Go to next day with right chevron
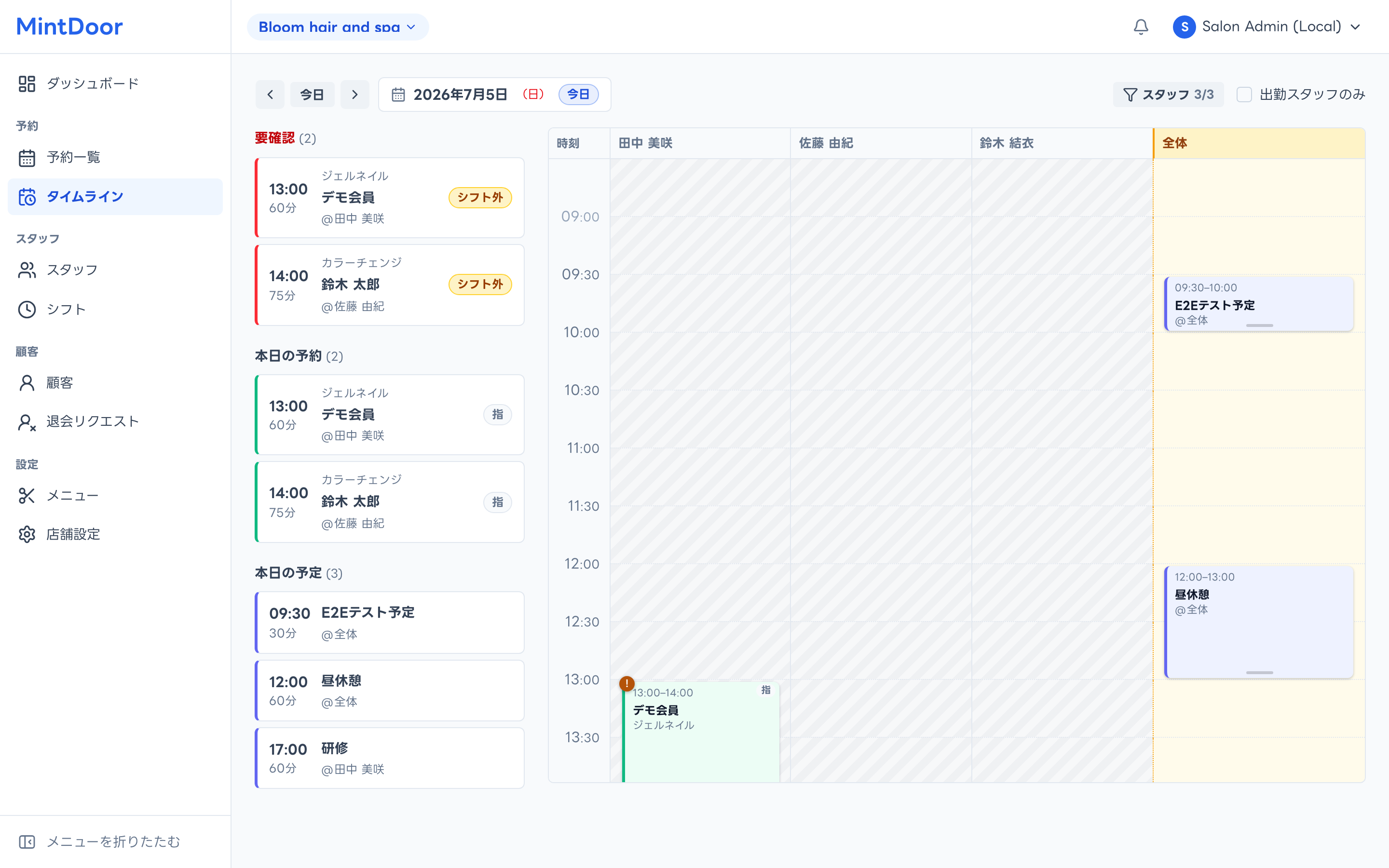This screenshot has width=1389, height=868. point(354,94)
